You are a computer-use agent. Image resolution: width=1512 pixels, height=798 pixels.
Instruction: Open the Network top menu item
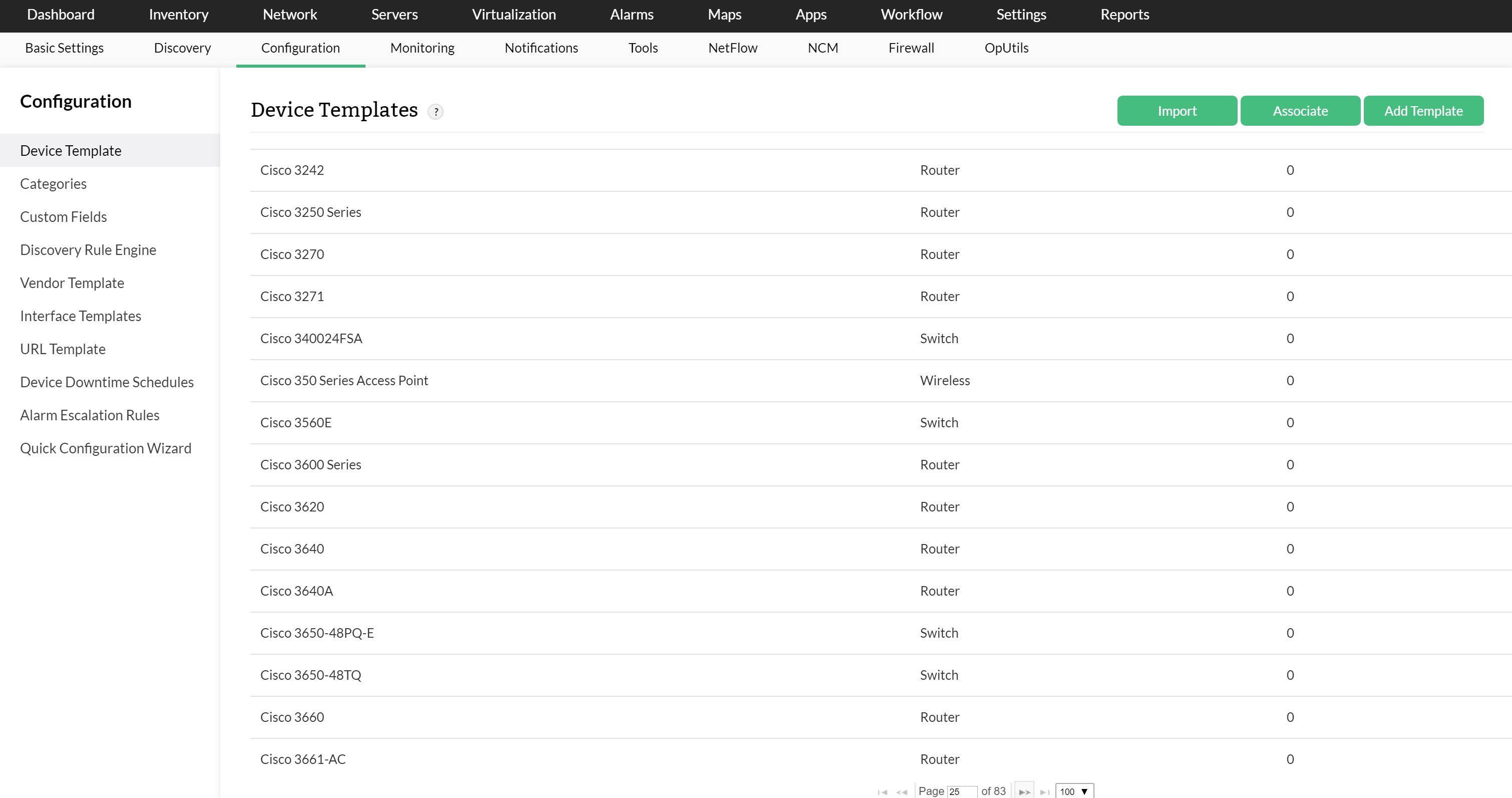click(x=288, y=14)
